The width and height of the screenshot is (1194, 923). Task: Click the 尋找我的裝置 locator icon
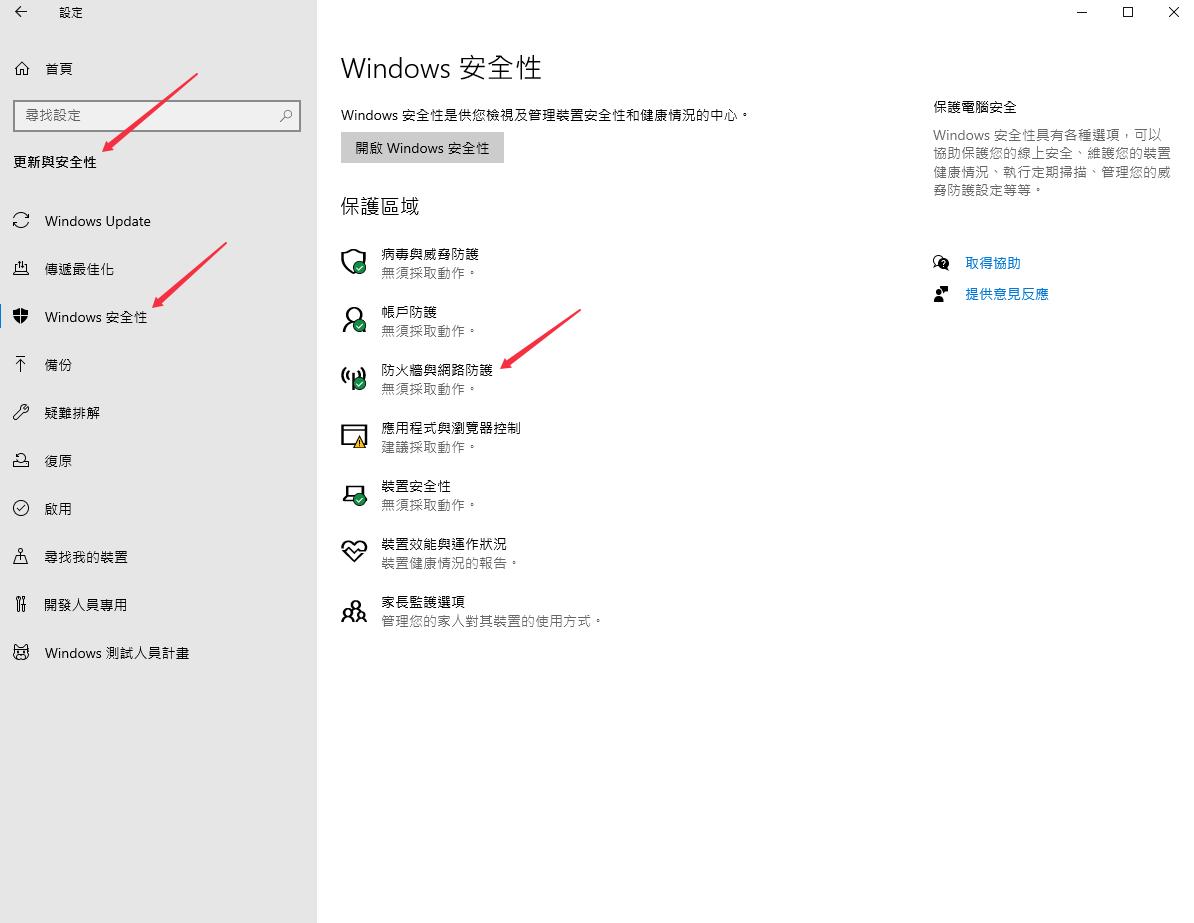coord(21,557)
